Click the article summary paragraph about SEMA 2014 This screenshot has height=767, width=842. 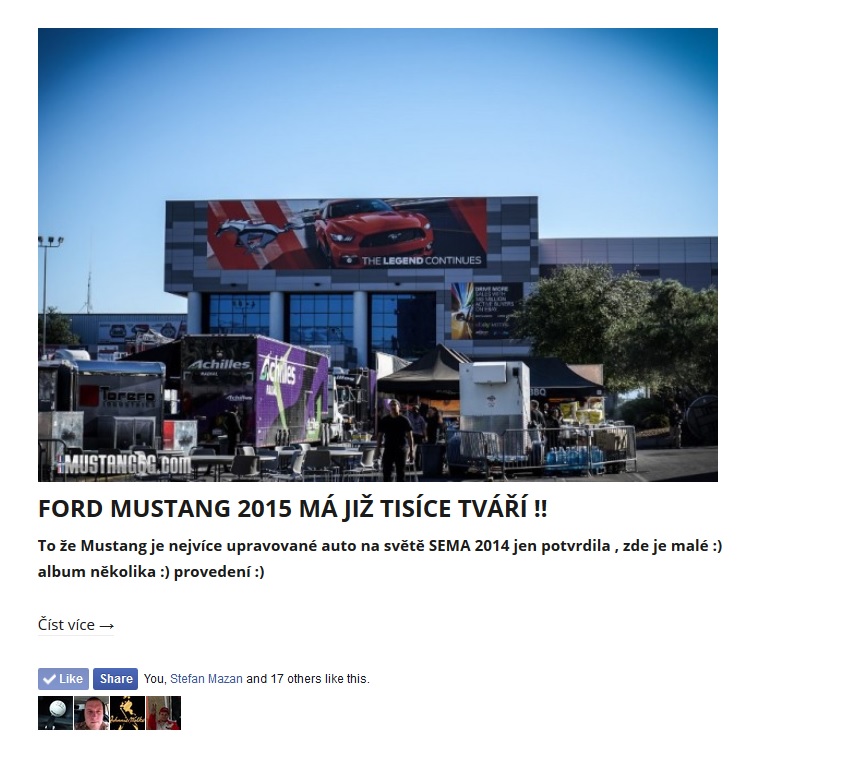(380, 559)
